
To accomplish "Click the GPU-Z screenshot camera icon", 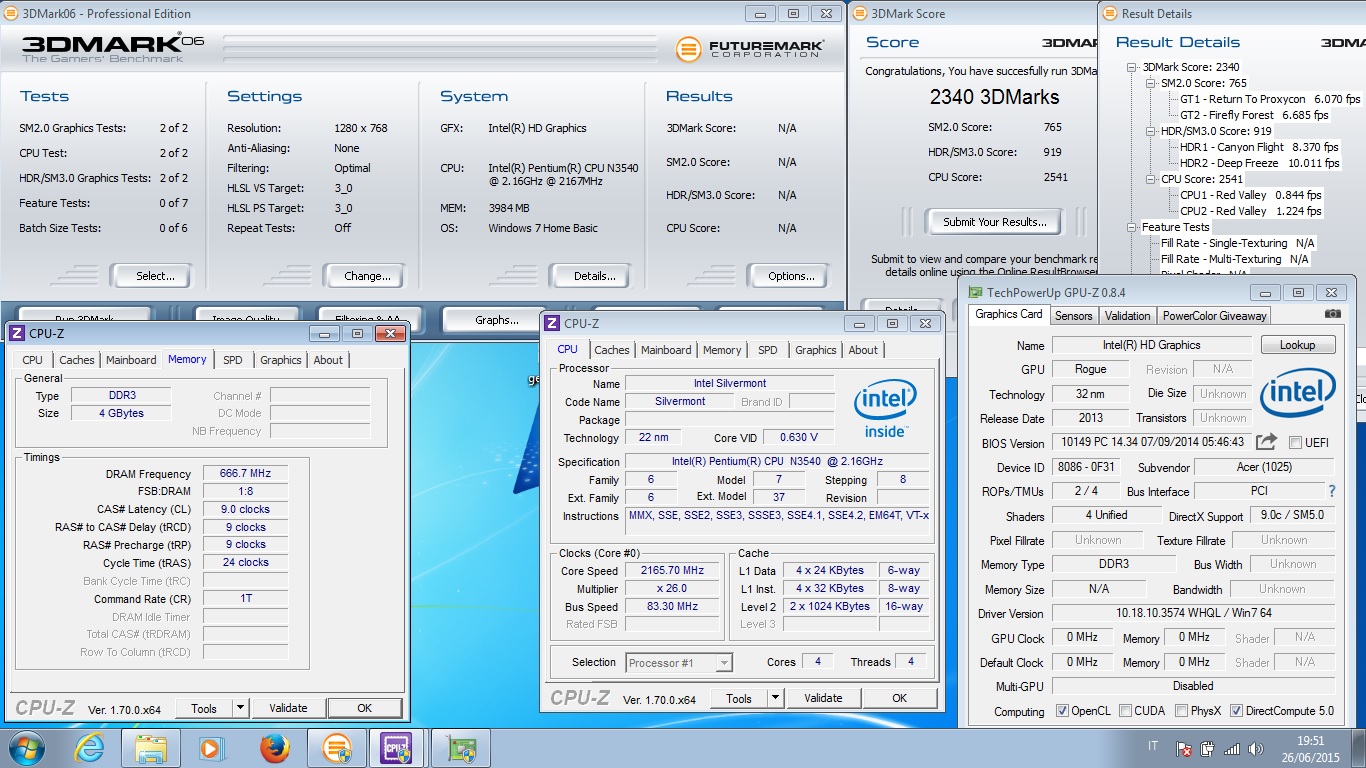I will [x=1331, y=315].
